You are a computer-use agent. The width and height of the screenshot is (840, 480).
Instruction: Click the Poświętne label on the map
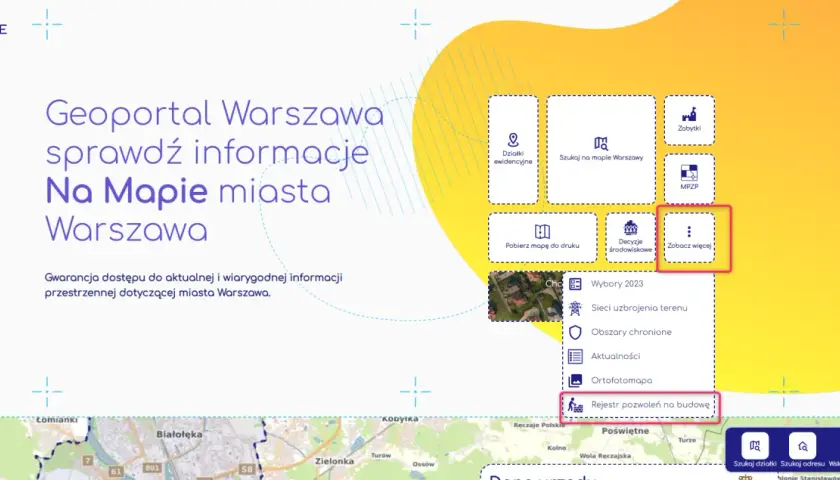click(625, 431)
